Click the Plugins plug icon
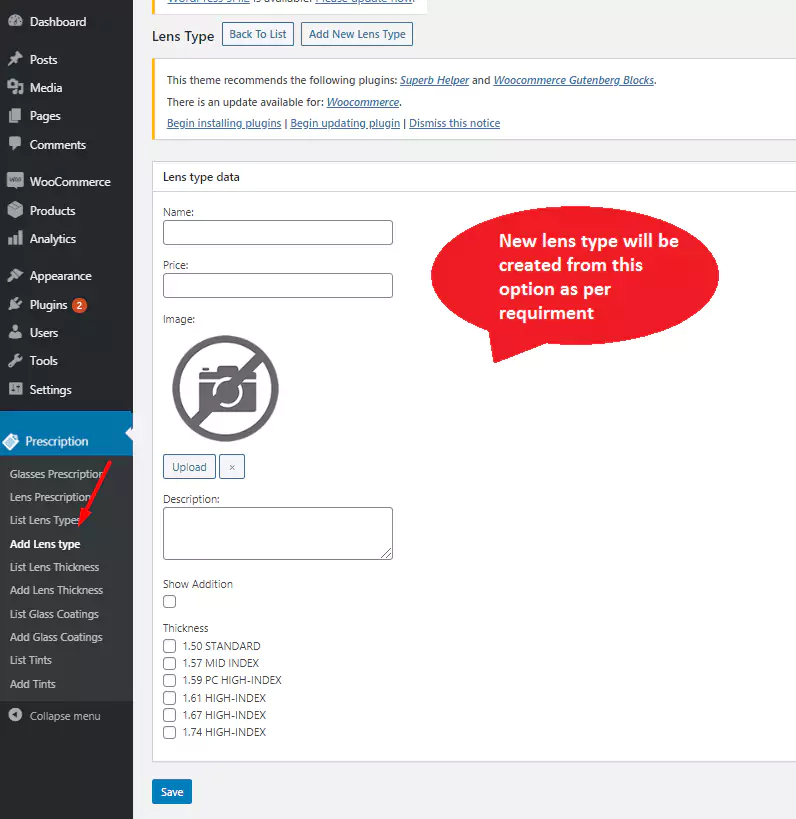This screenshot has width=796, height=819. coord(16,304)
